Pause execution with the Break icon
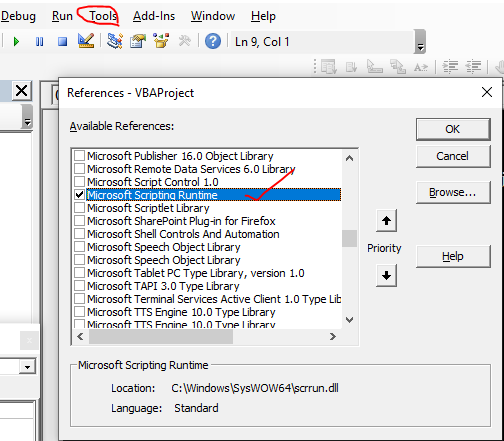 pos(39,42)
